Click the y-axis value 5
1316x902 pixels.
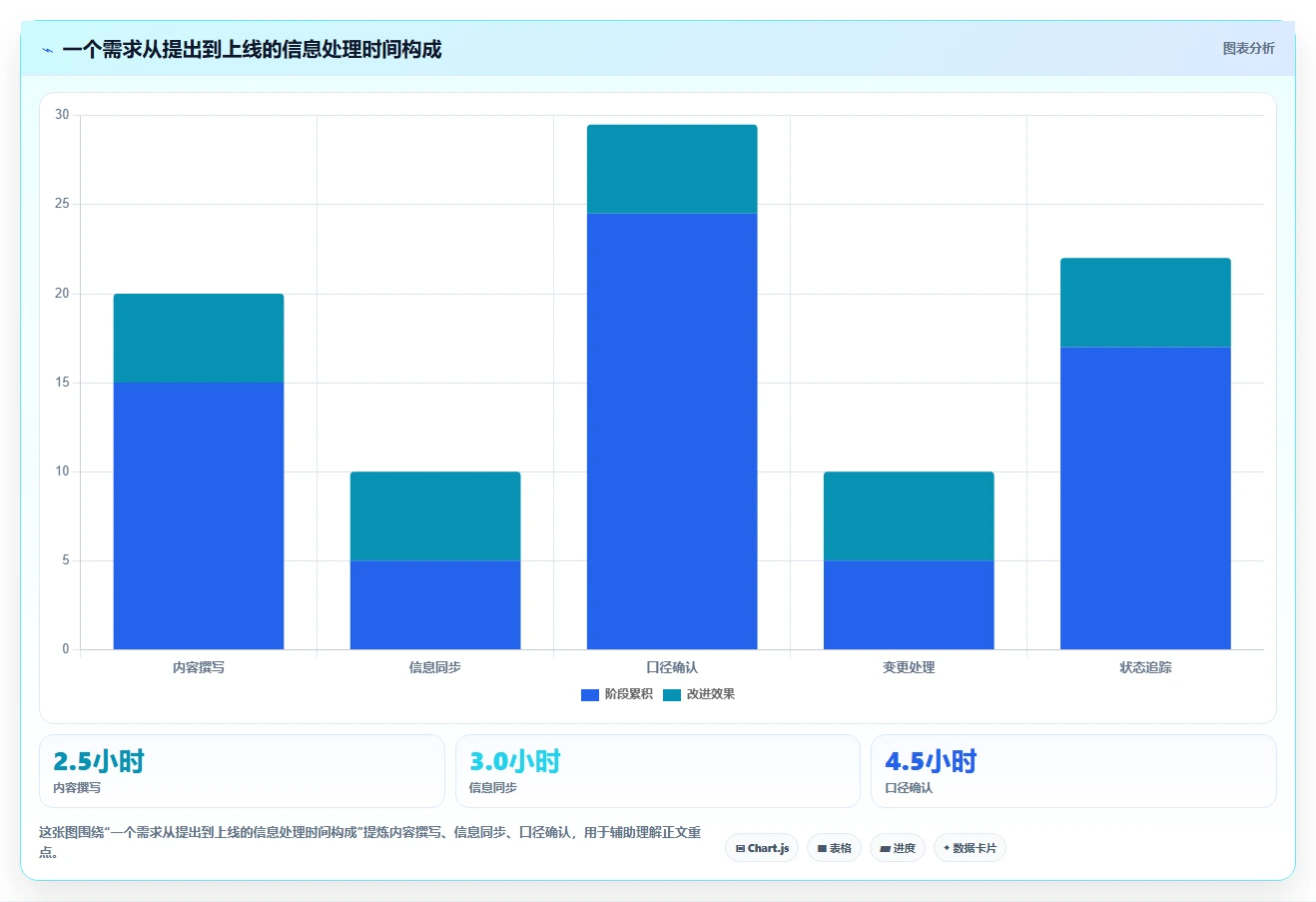pyautogui.click(x=66, y=560)
